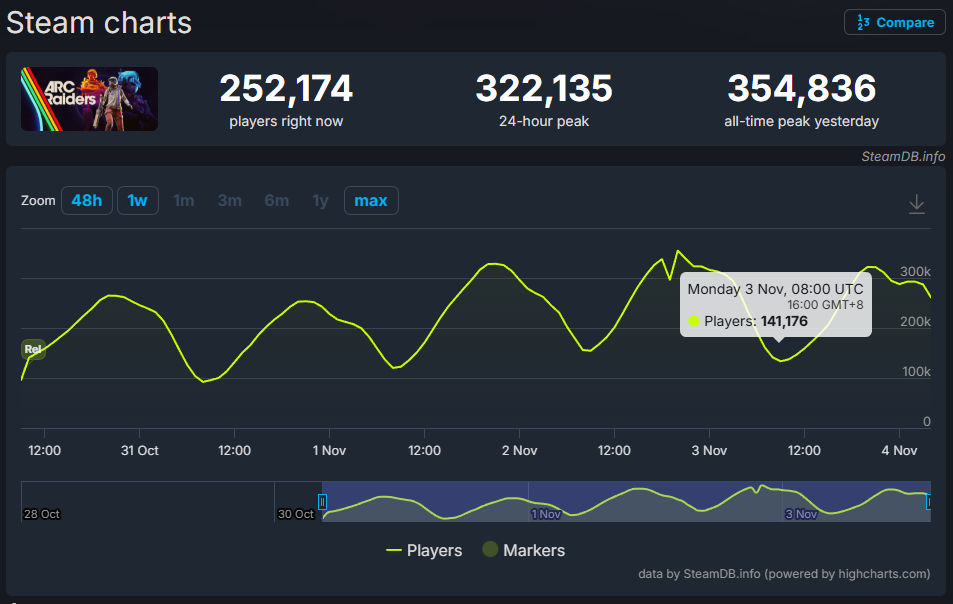Click the 3 Nov label in navigator
The width and height of the screenshot is (953, 604).
(802, 514)
